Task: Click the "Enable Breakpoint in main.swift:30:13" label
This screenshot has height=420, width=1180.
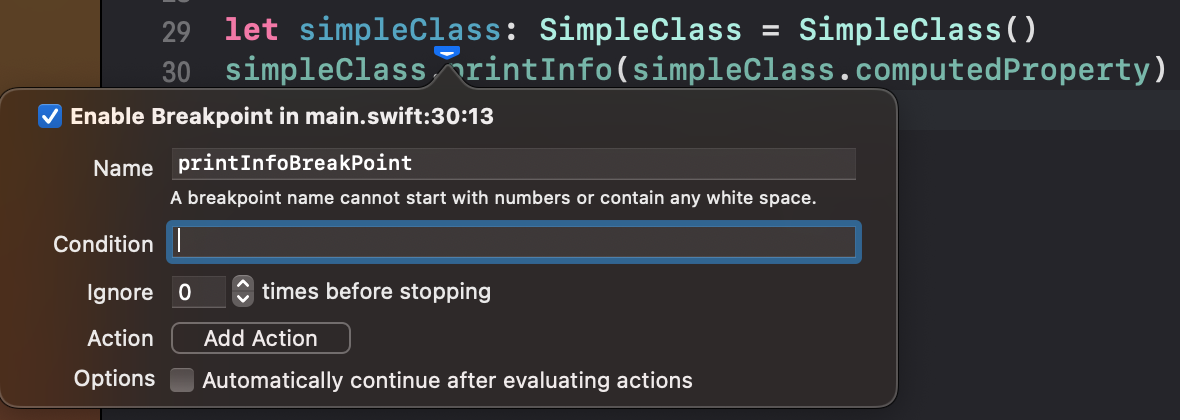Action: click(x=281, y=117)
